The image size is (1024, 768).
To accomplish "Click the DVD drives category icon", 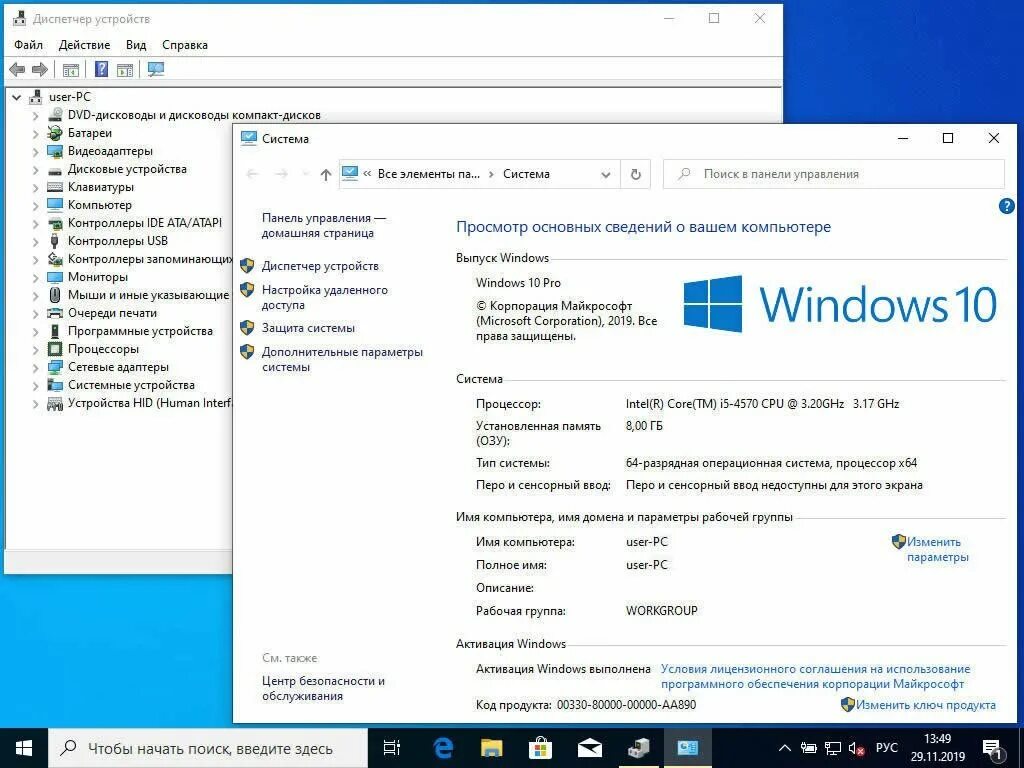I will tap(56, 115).
